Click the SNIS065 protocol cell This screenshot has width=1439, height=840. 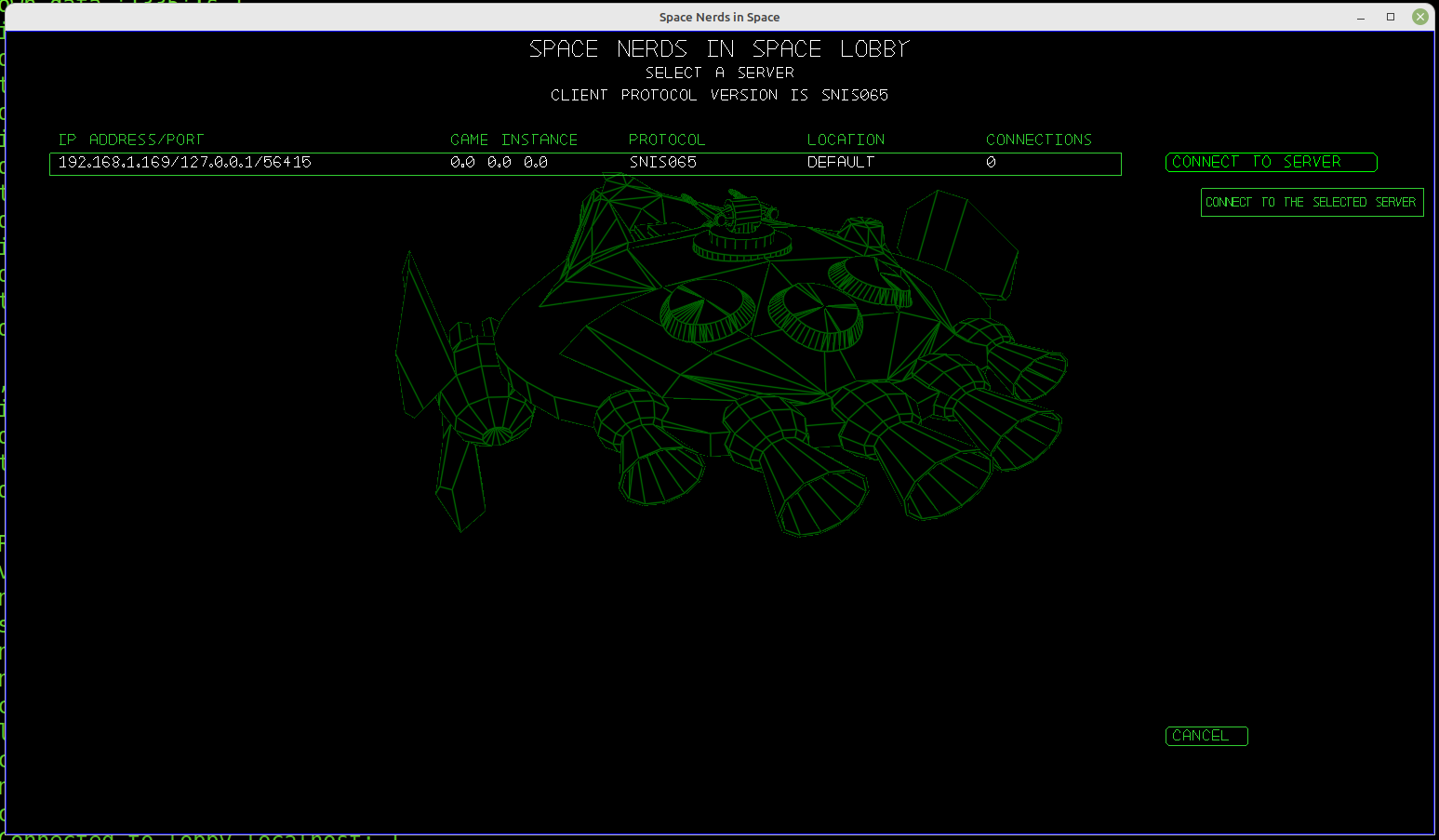click(663, 162)
